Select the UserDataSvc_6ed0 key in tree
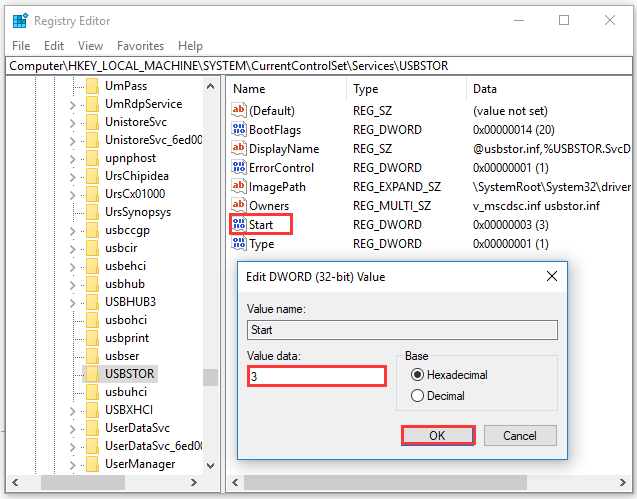The width and height of the screenshot is (637, 499). tap(153, 446)
